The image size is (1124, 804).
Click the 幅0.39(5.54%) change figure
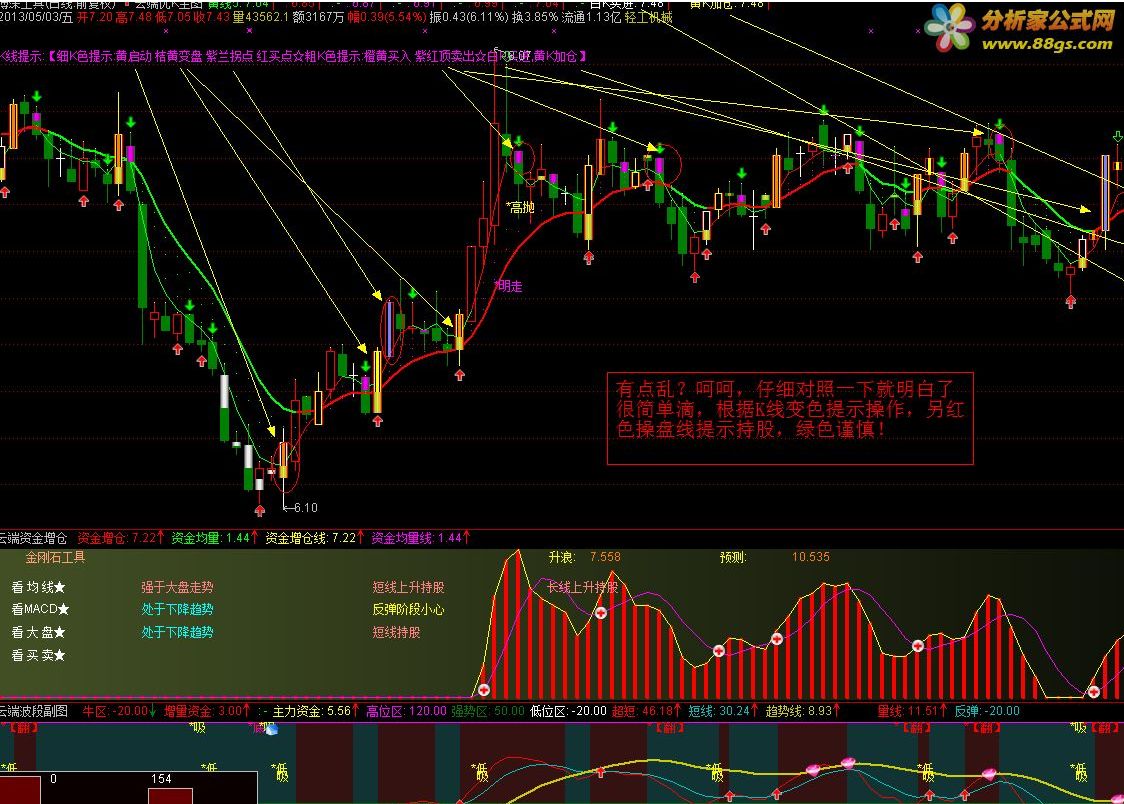[386, 17]
